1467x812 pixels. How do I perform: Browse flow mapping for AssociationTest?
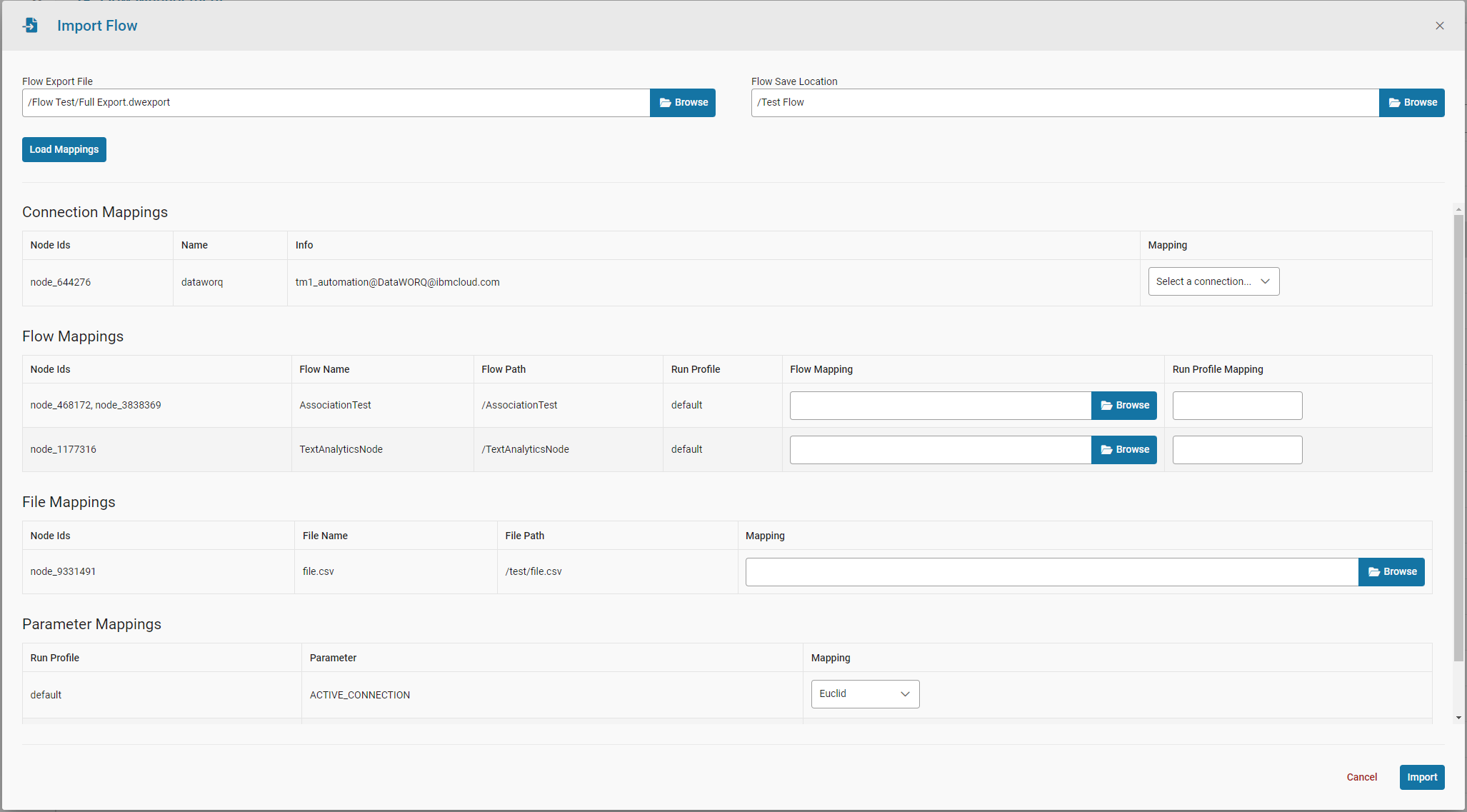coord(1124,406)
